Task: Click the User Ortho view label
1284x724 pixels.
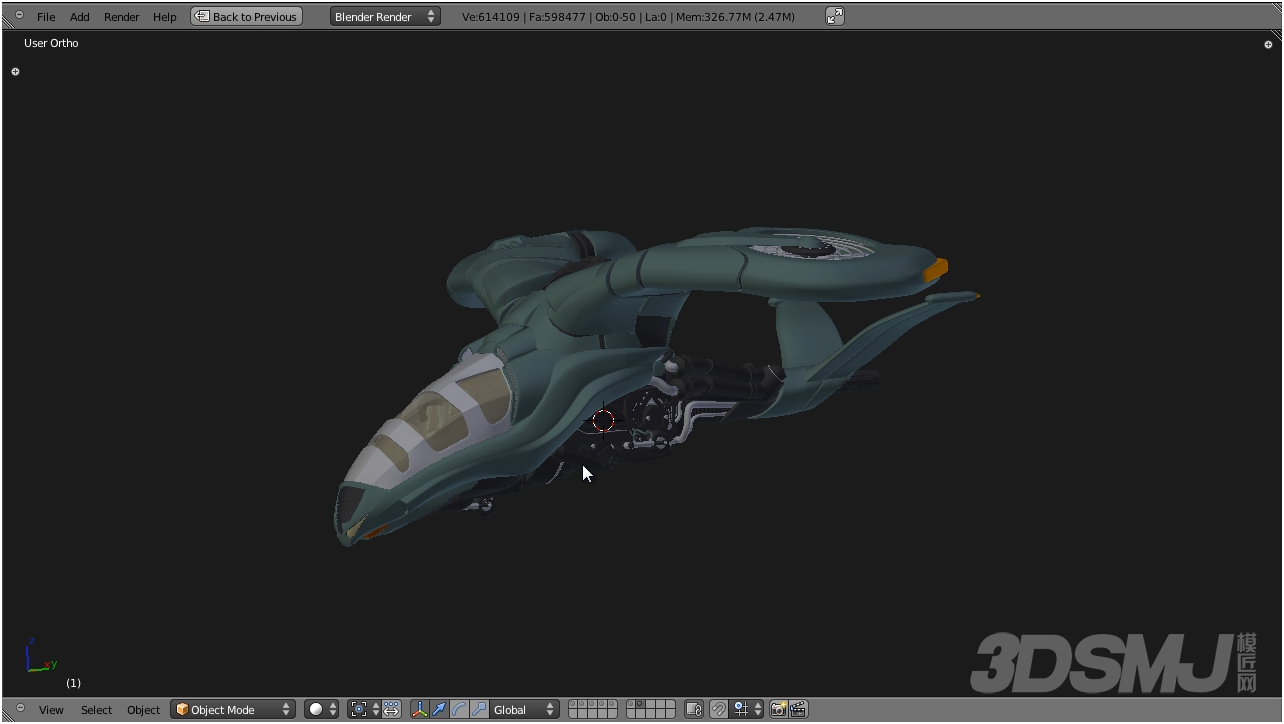Action: click(x=51, y=43)
